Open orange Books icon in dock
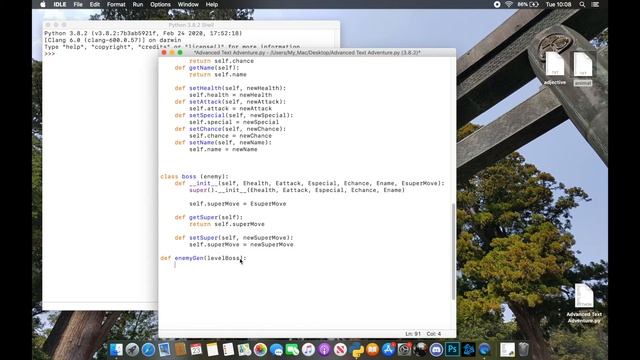The image size is (640, 360). coord(372,349)
